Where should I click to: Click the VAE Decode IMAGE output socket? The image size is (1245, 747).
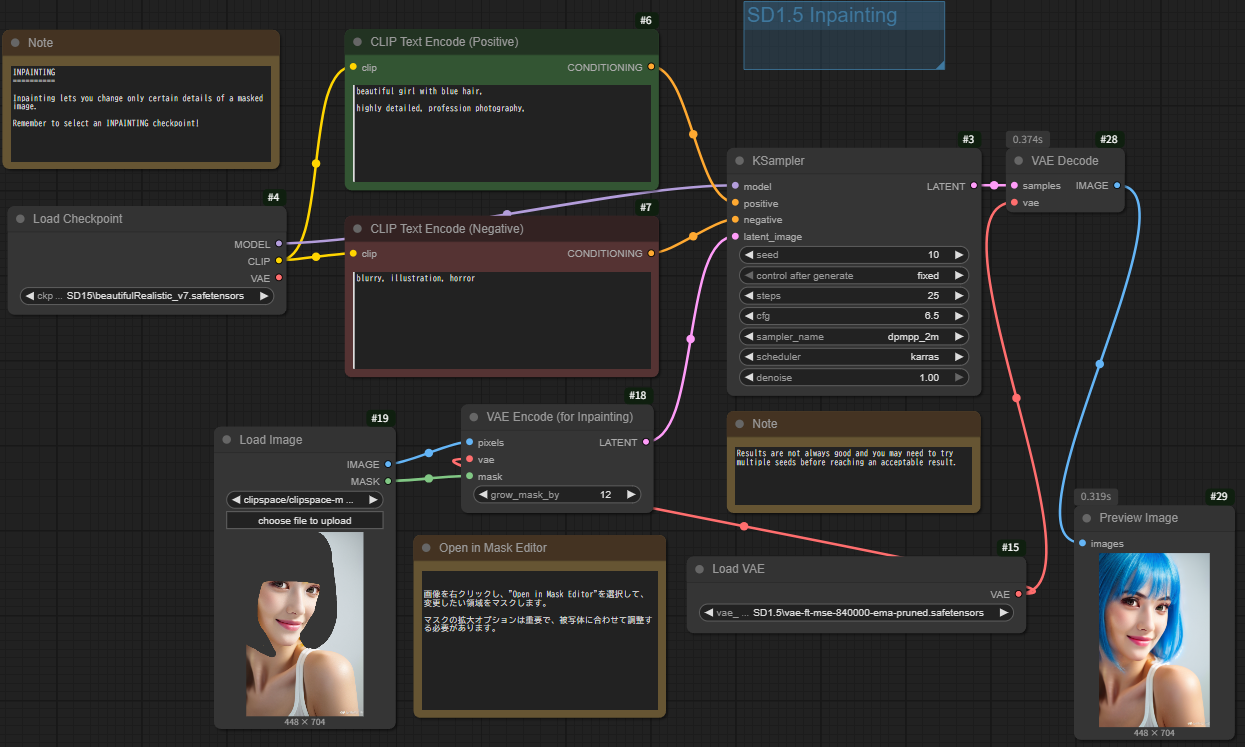[1117, 186]
